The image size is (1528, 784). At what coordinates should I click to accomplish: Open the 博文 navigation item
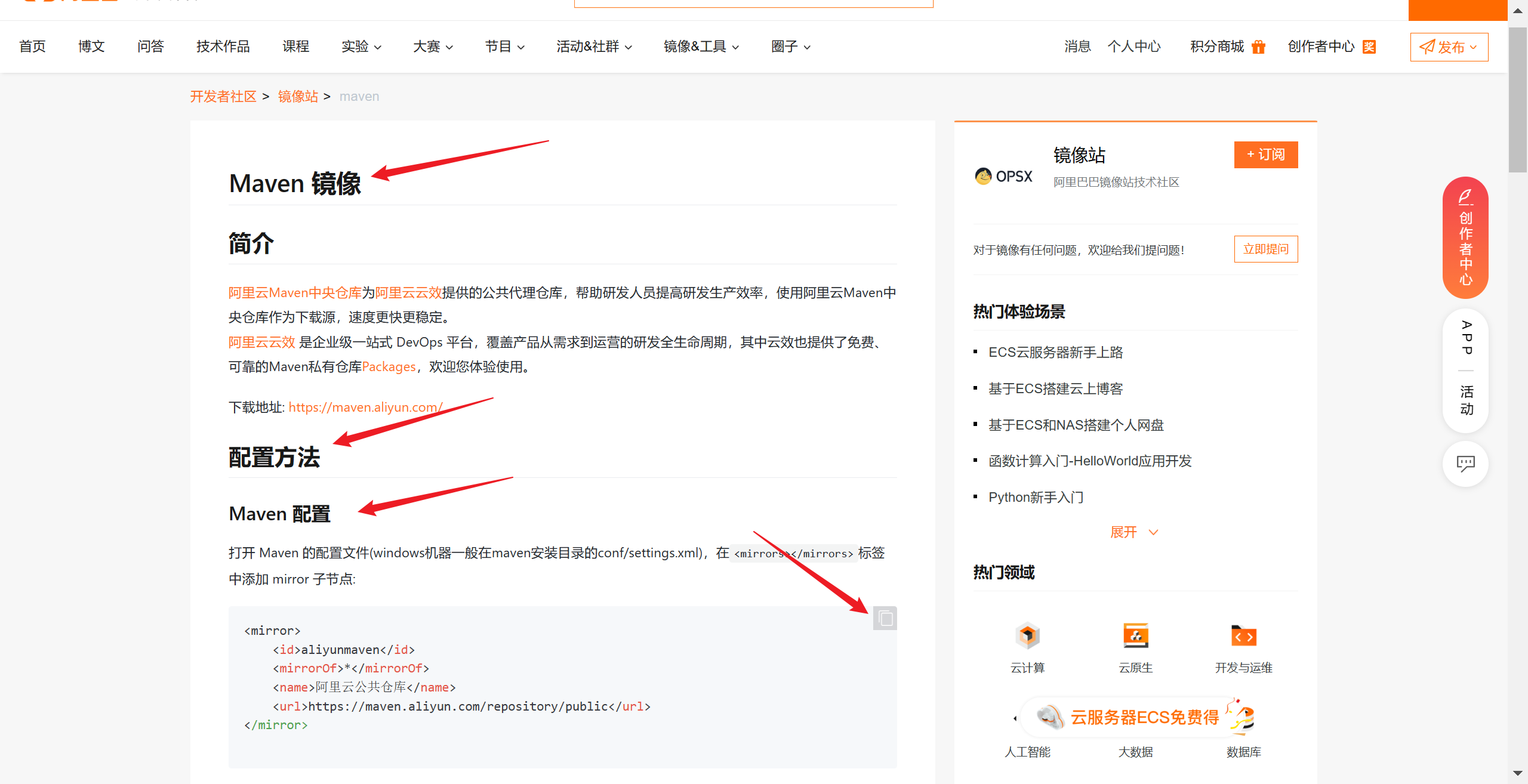click(x=91, y=47)
